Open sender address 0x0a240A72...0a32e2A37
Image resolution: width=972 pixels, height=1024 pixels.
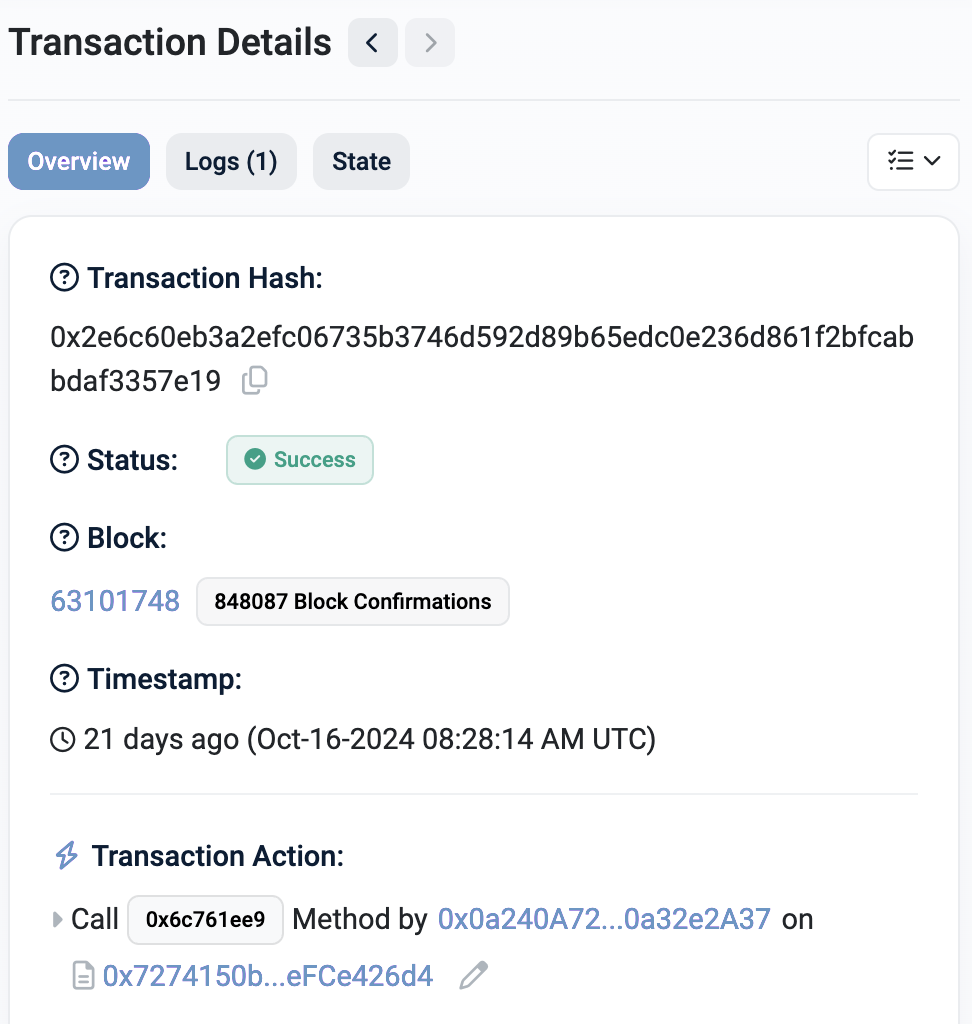point(604,919)
